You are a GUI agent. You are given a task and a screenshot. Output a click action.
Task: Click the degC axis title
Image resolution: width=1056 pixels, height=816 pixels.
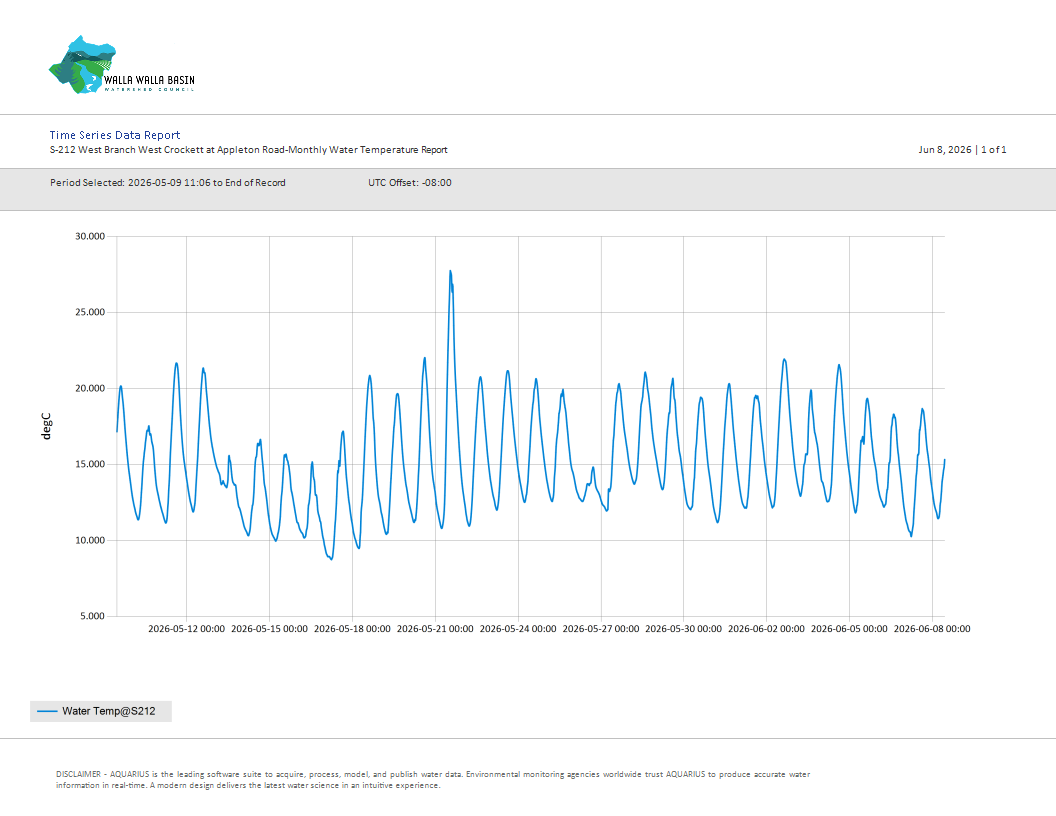[46, 426]
